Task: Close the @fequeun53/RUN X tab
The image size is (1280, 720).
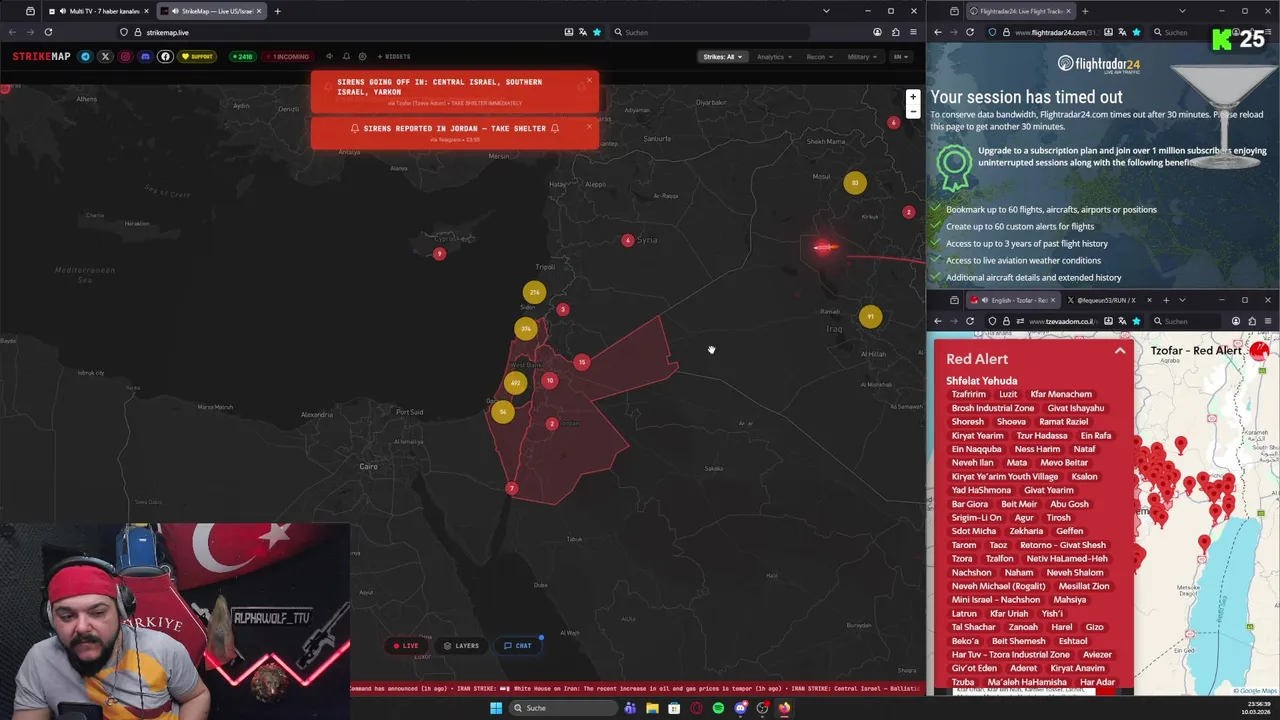Action: pos(1148,300)
